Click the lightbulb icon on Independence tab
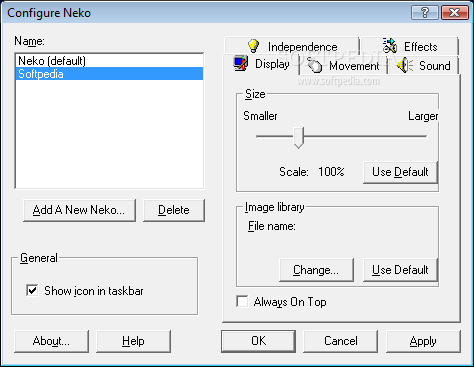The image size is (474, 367). click(254, 46)
